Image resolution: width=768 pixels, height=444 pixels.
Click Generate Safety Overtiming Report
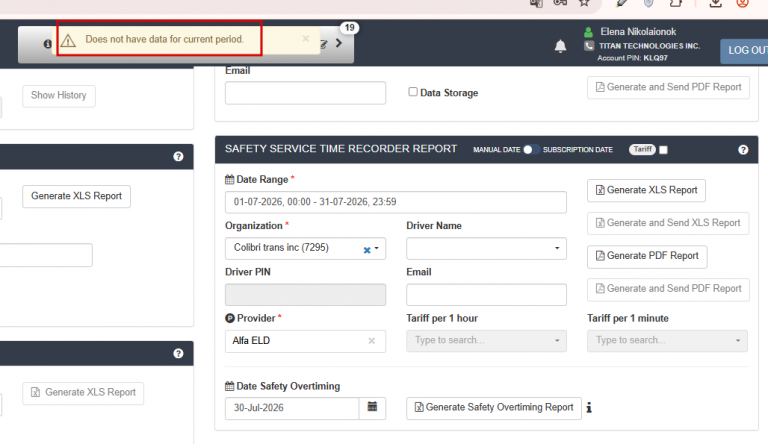point(494,408)
